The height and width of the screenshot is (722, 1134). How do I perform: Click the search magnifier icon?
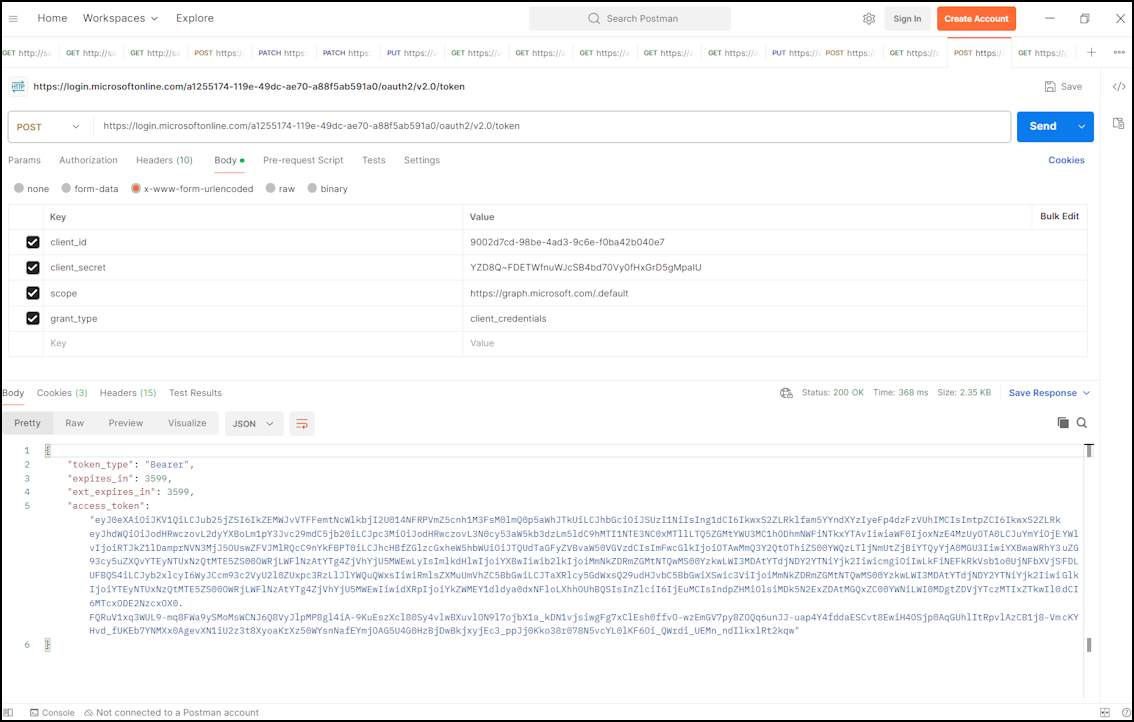(594, 19)
